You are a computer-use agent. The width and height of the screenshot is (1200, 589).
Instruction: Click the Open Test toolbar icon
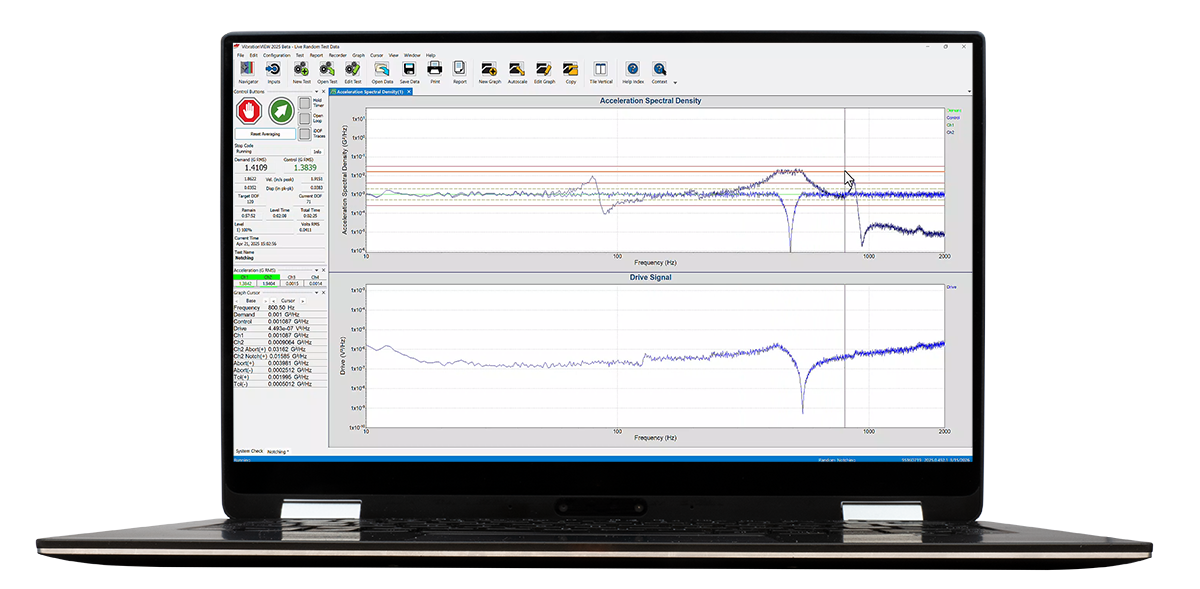pyautogui.click(x=327, y=70)
